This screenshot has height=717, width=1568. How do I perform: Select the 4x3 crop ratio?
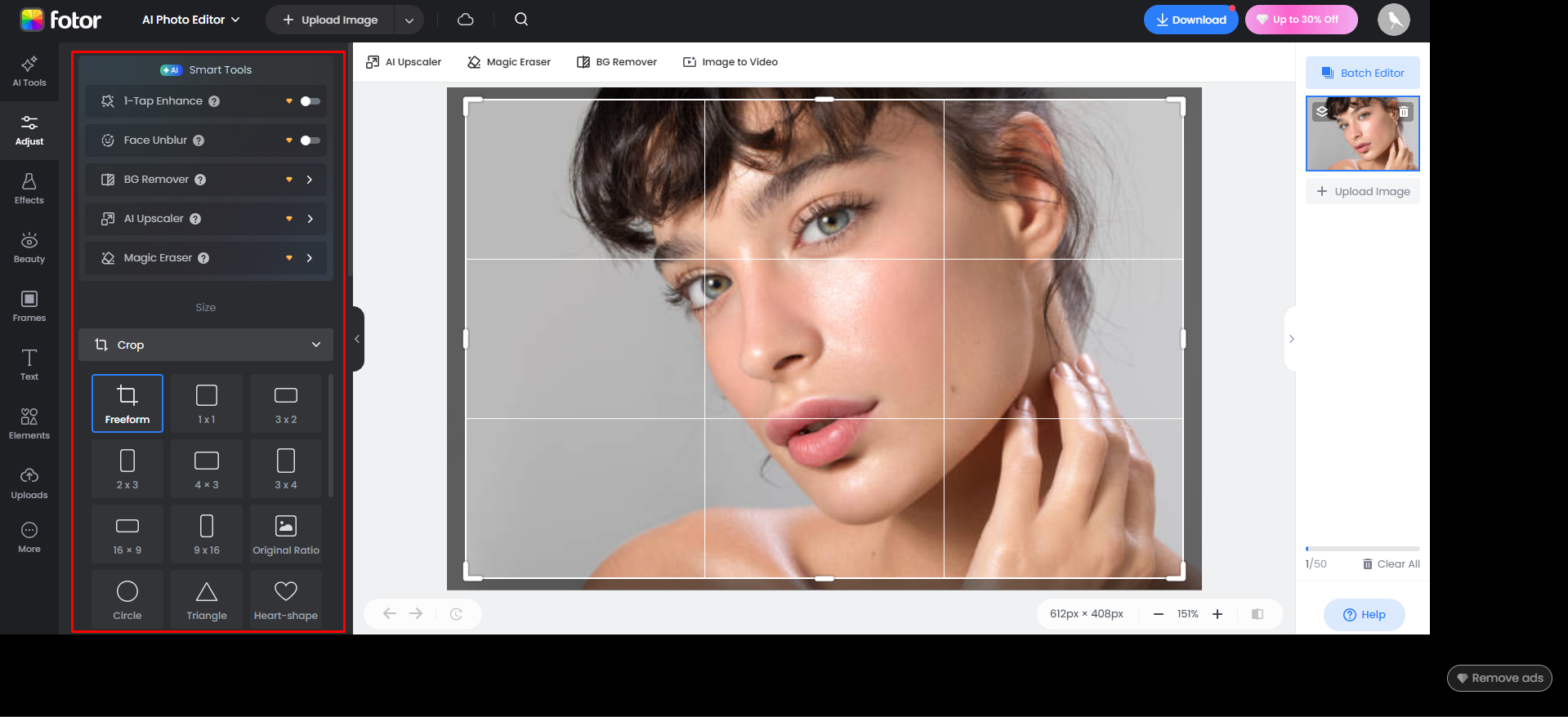point(207,469)
